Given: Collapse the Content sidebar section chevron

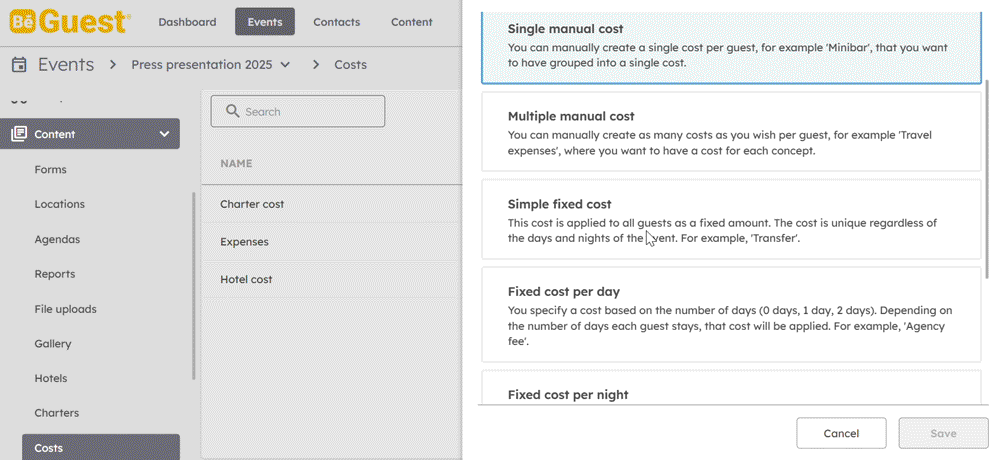Looking at the screenshot, I should 165,134.
